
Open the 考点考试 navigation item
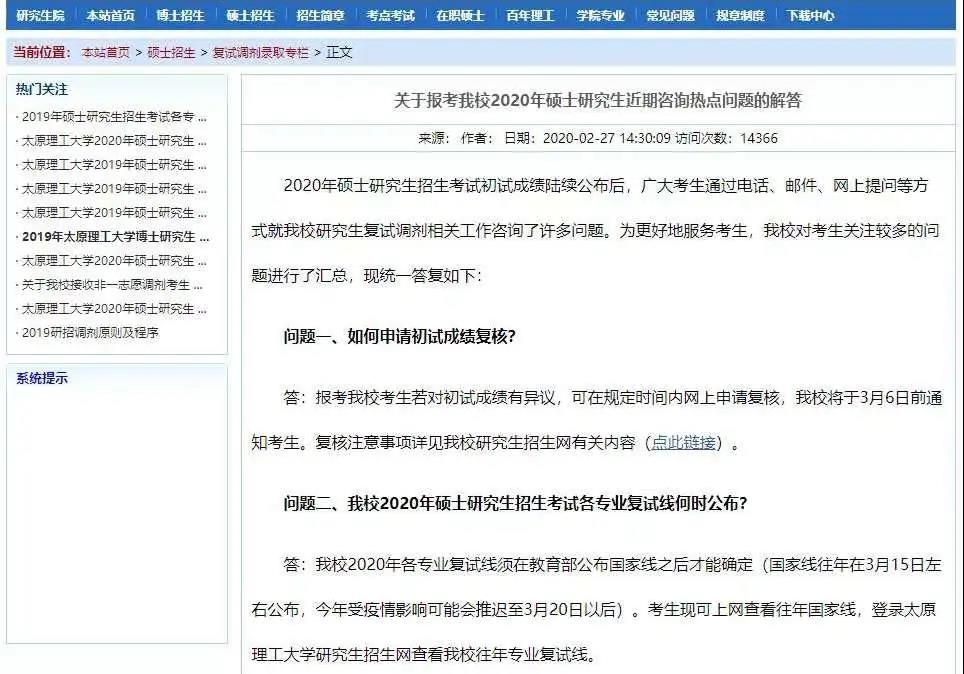point(390,16)
